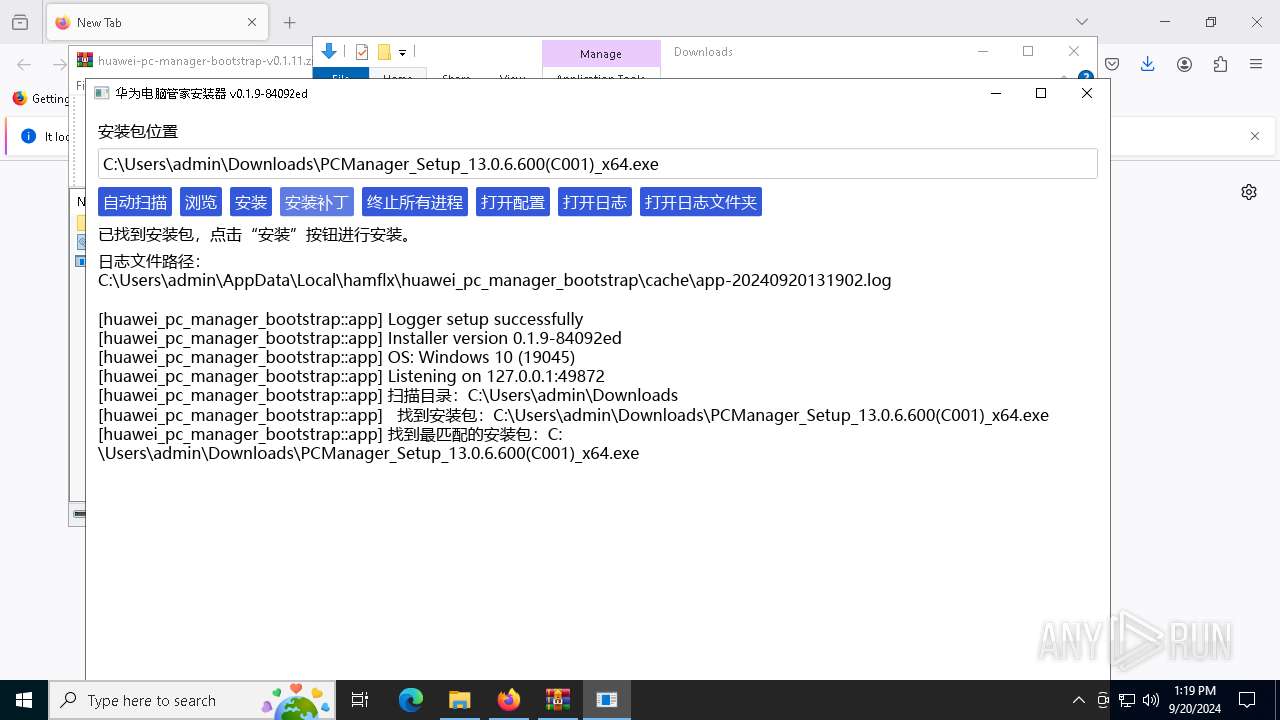Click the log file path ending app-20240920131902.log

point(495,280)
